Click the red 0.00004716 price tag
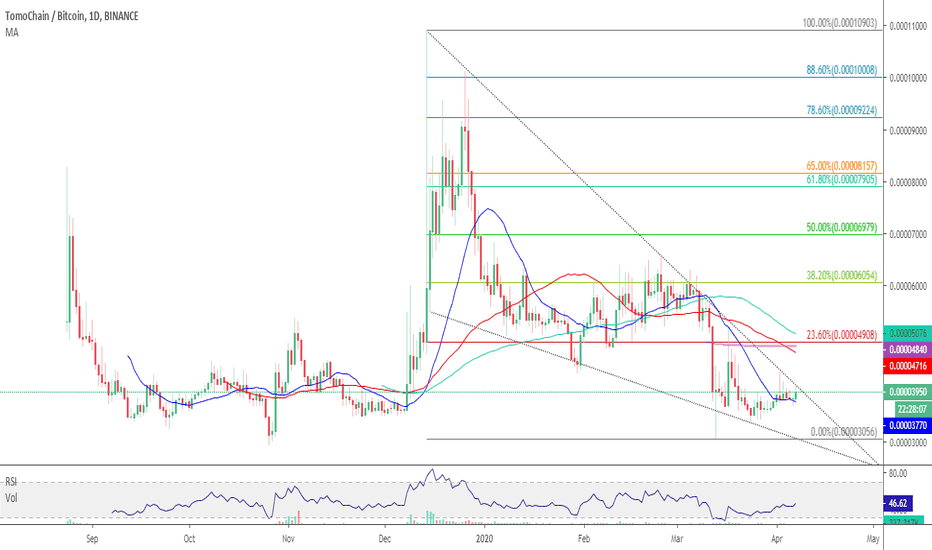This screenshot has width=932, height=550. pos(908,366)
